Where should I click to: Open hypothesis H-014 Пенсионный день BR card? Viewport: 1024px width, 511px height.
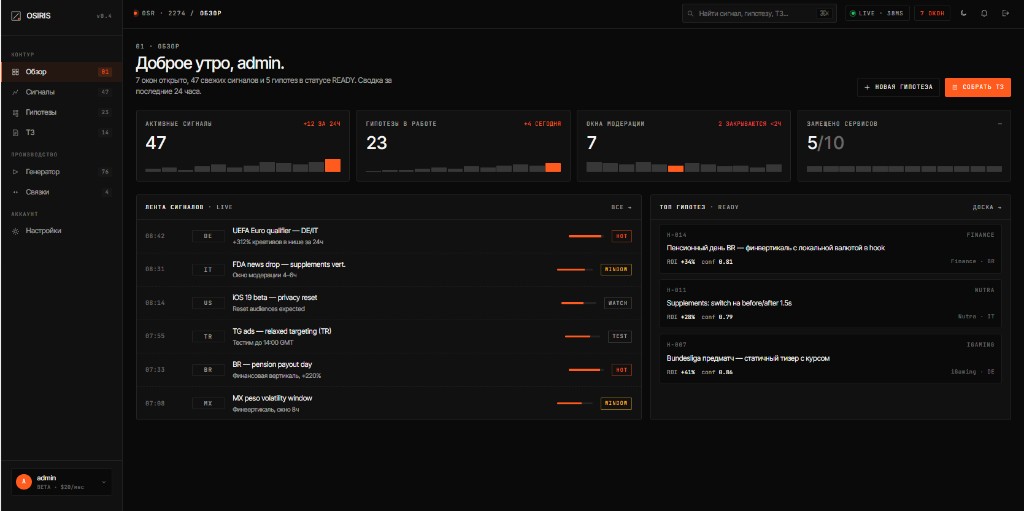coord(830,248)
